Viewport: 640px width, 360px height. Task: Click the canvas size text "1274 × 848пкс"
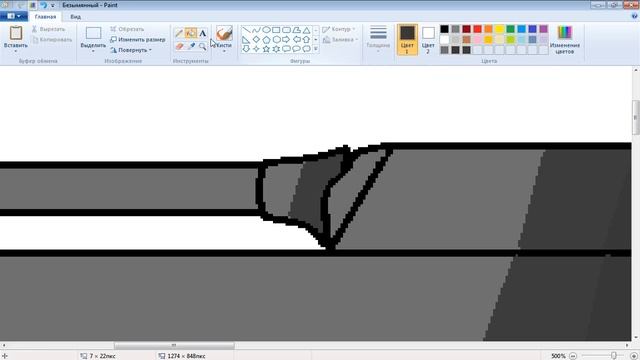pyautogui.click(x=186, y=356)
